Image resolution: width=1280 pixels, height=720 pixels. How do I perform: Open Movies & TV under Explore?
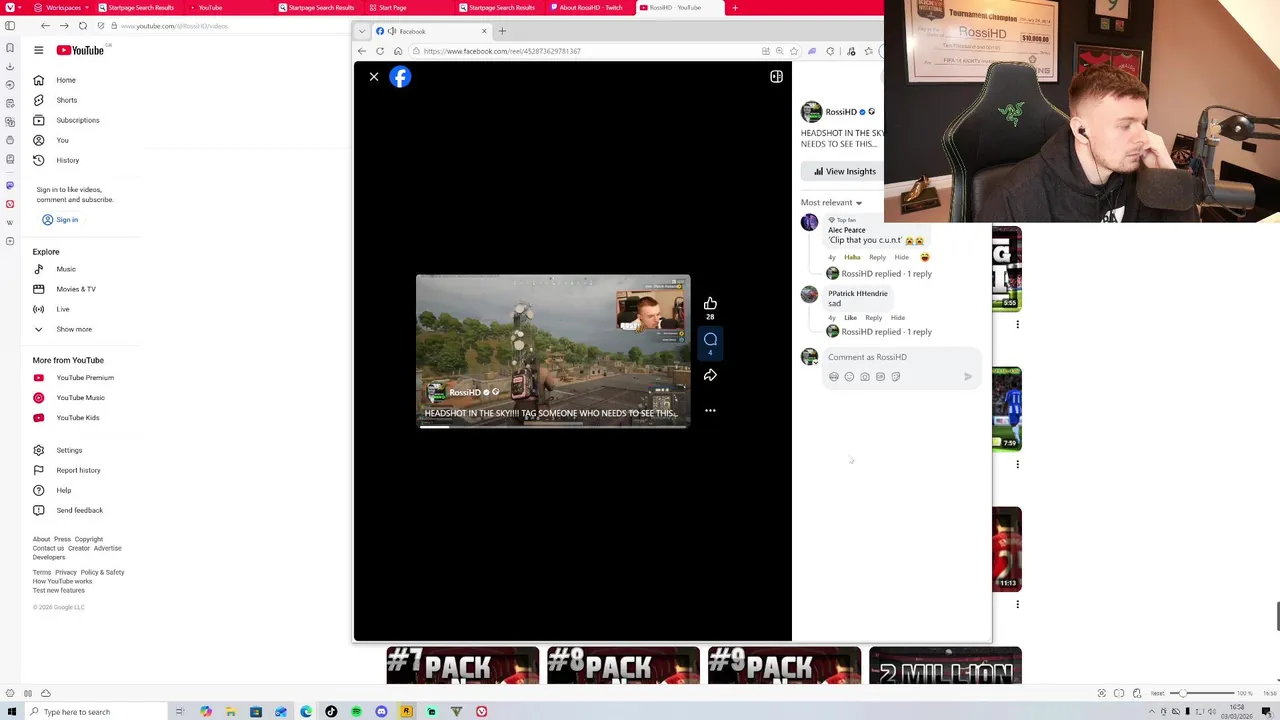[76, 289]
